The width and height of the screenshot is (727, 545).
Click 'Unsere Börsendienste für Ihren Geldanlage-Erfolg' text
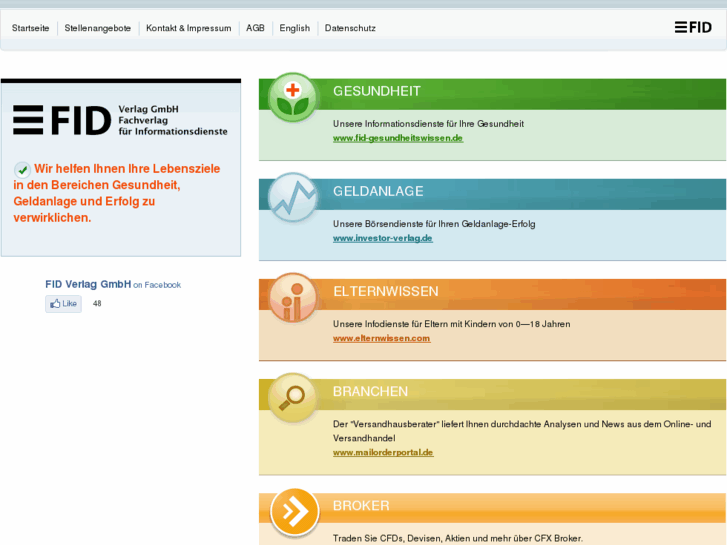pos(434,224)
